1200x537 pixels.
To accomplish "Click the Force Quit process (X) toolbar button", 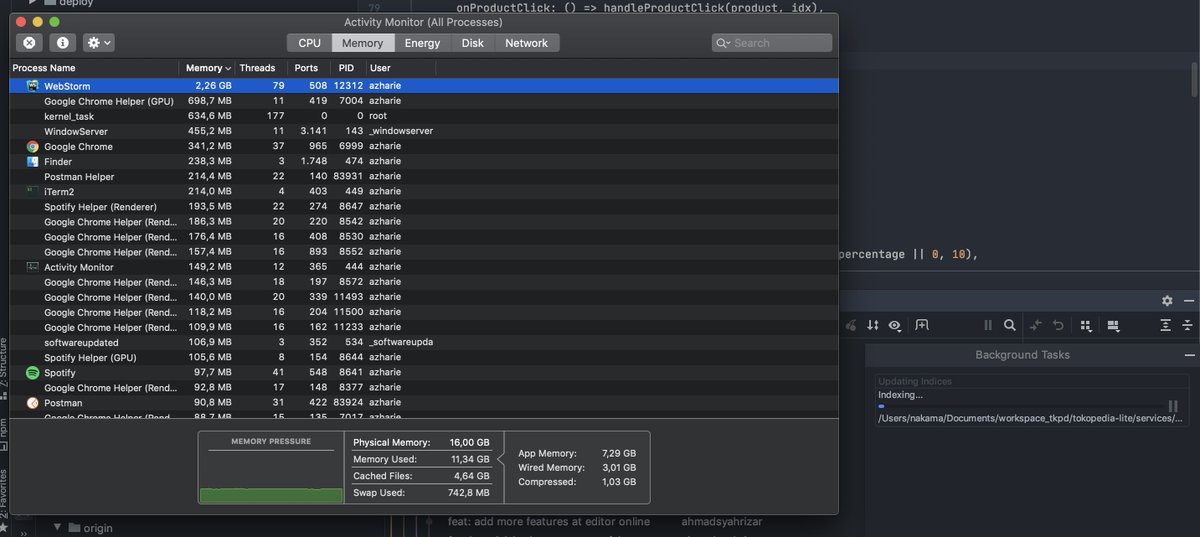I will point(29,43).
